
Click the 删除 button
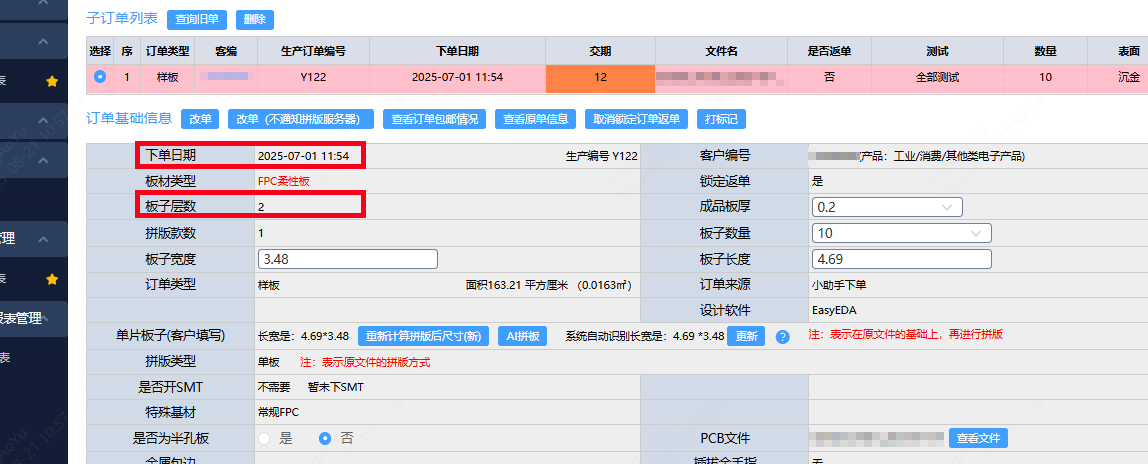255,19
